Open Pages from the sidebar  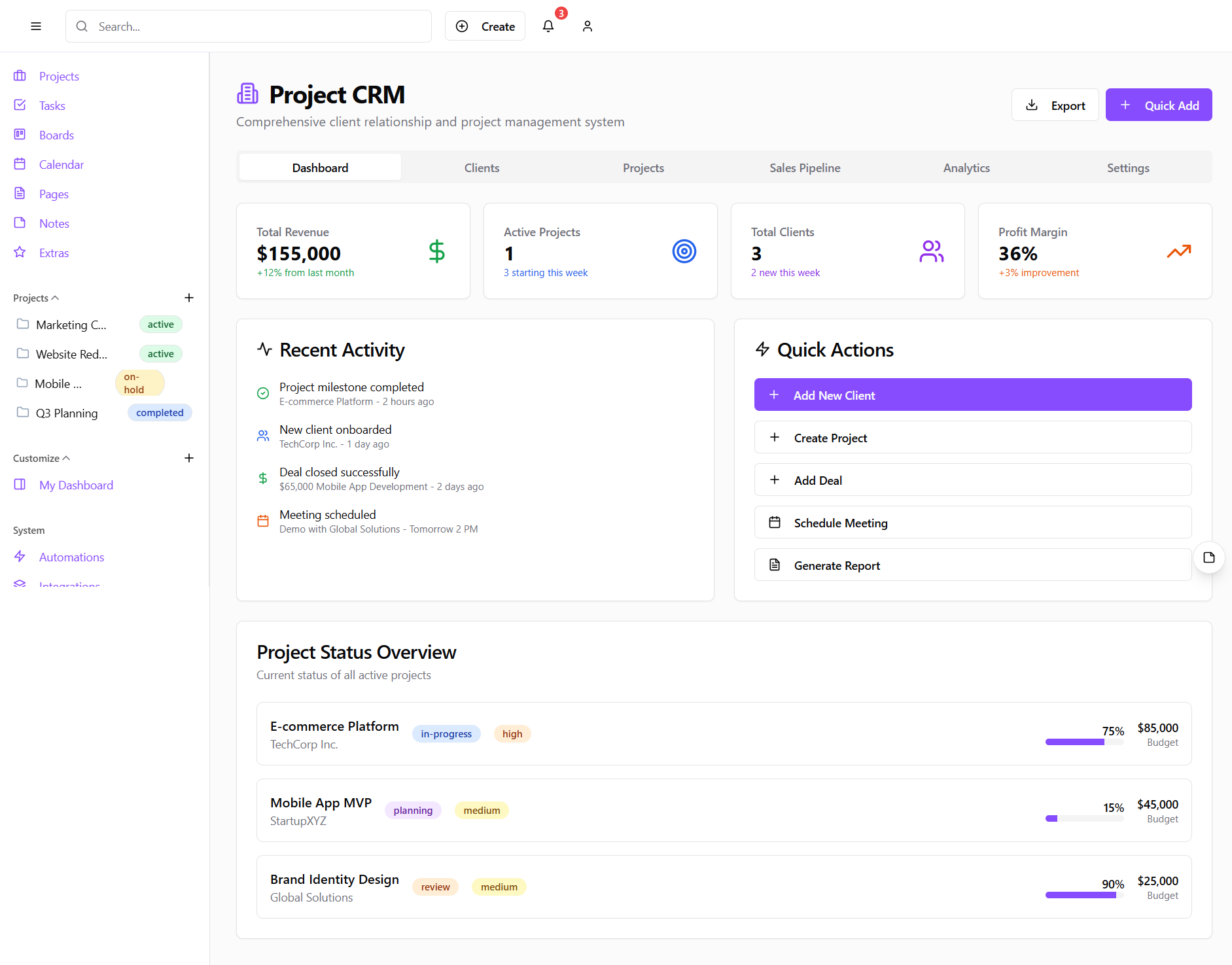(x=53, y=194)
